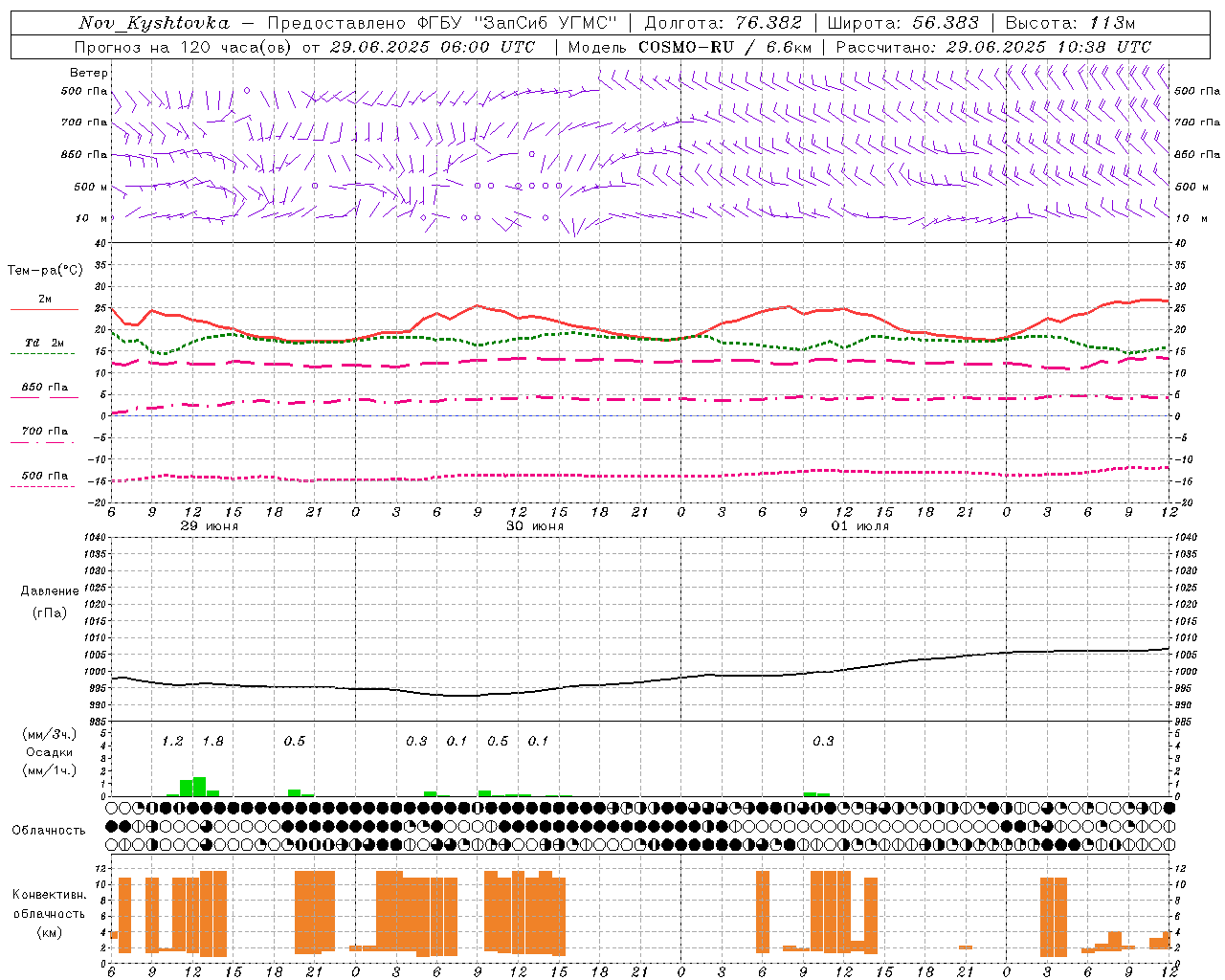The height and width of the screenshot is (980, 1225).
Task: Click the (км) convective cloud unit label
Action: pos(49,931)
